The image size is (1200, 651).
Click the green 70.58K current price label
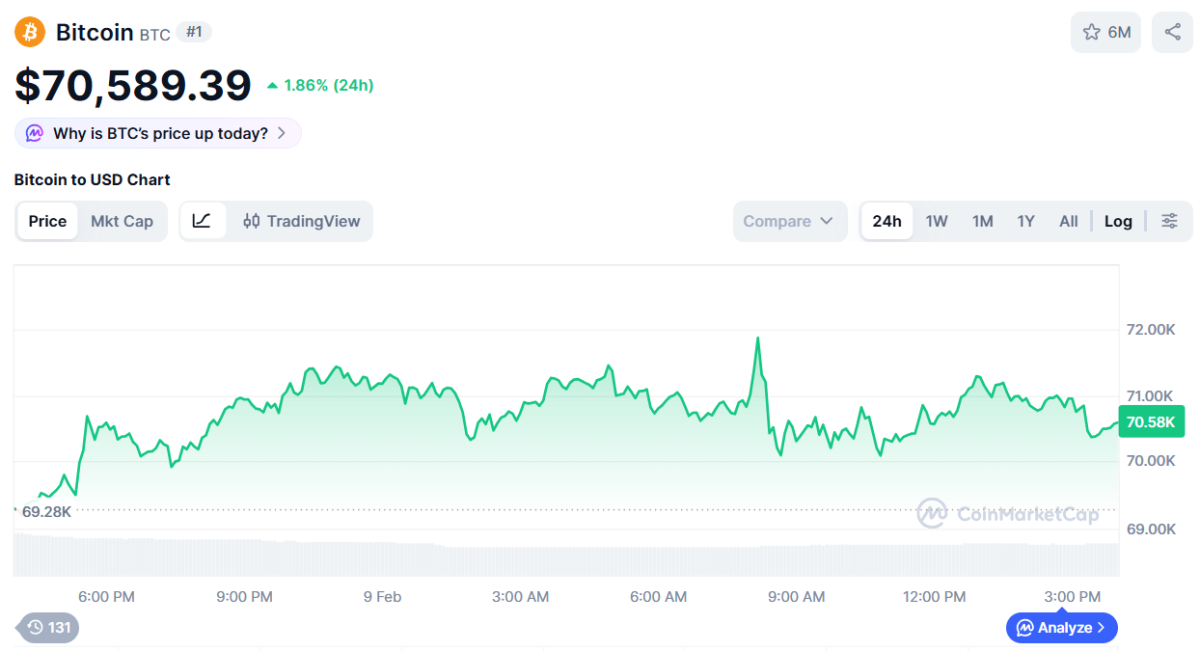coord(1150,422)
